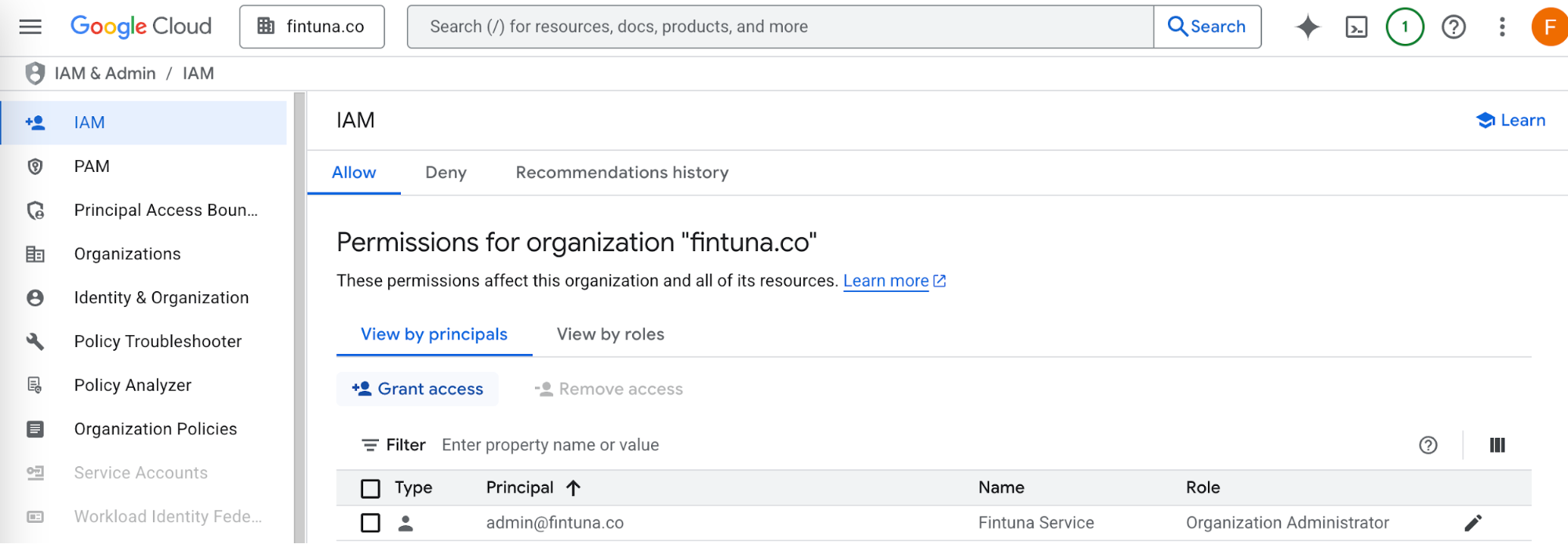Open the notifications badge showing 1
Screen dimensions: 1568x544
1405,27
